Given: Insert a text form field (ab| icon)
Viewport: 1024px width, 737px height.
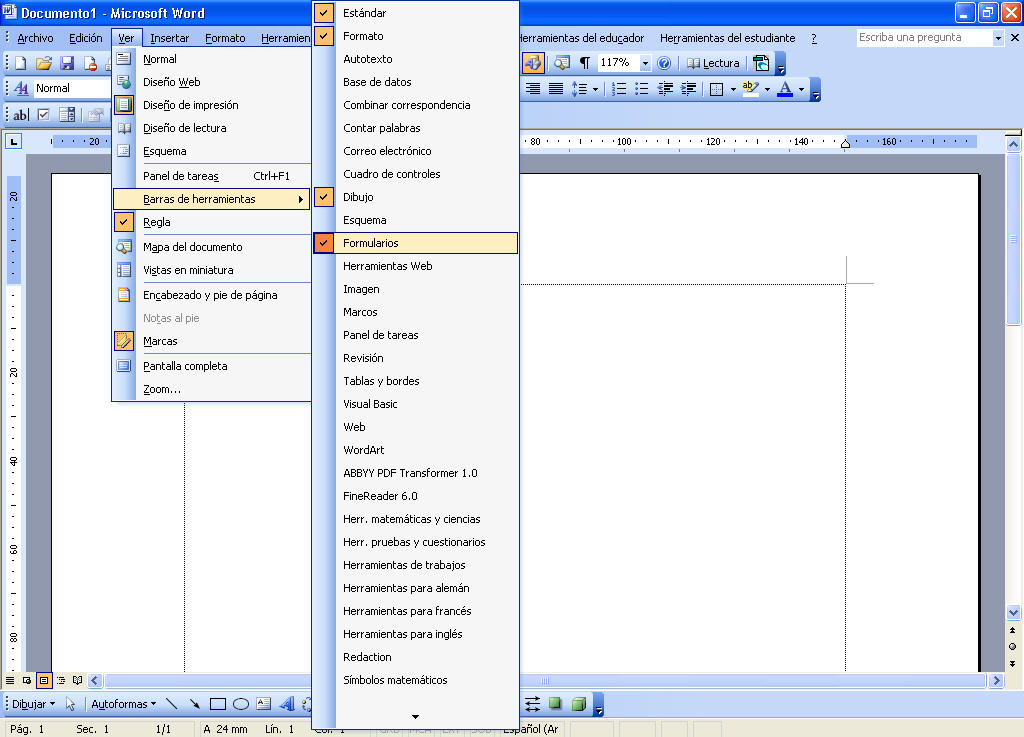Looking at the screenshot, I should click(x=21, y=115).
